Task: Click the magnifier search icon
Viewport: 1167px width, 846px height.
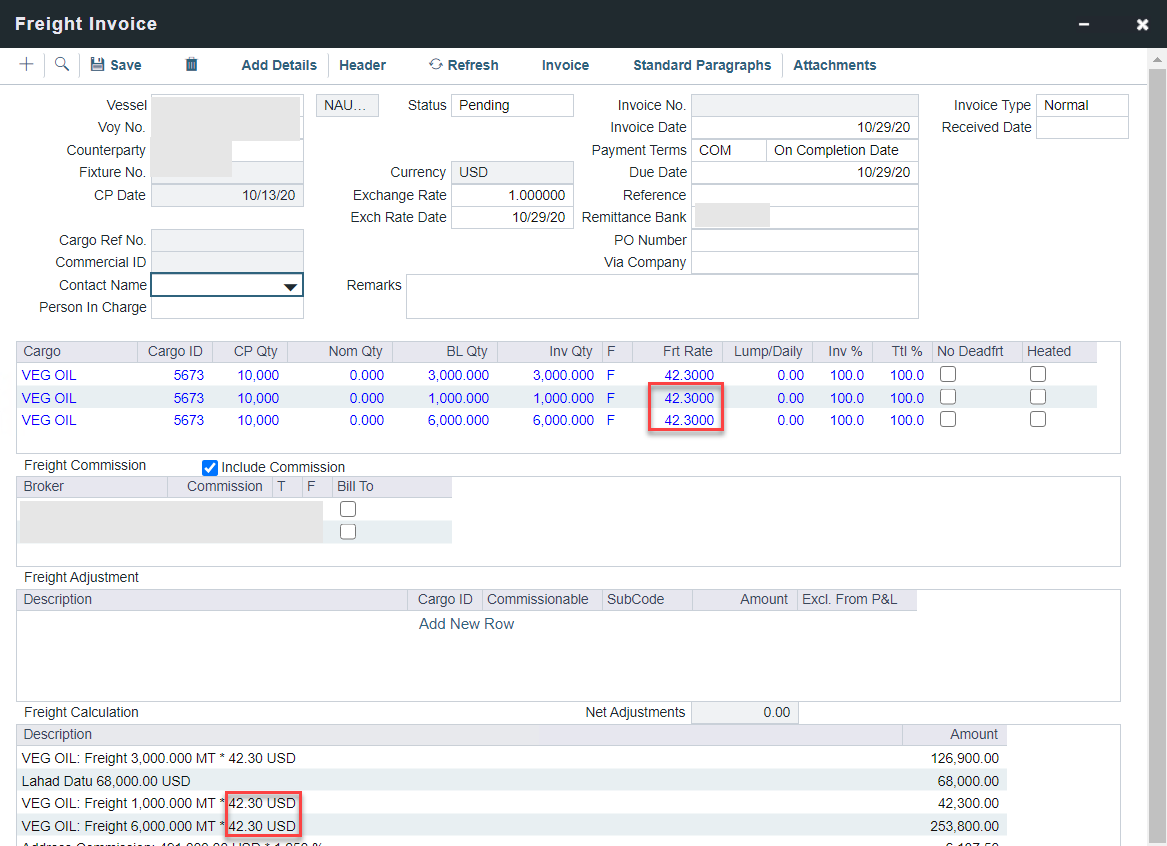Action: 62,64
